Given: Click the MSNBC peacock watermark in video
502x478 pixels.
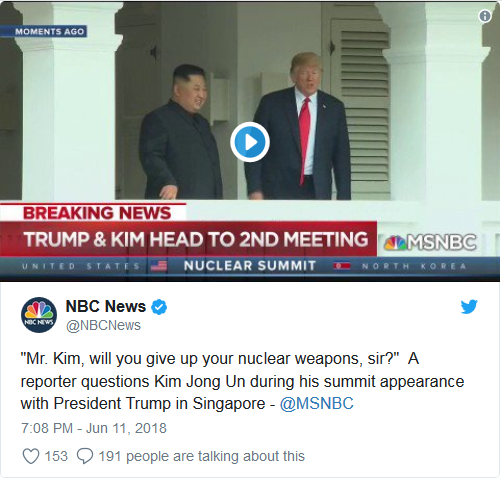Looking at the screenshot, I should (430, 242).
